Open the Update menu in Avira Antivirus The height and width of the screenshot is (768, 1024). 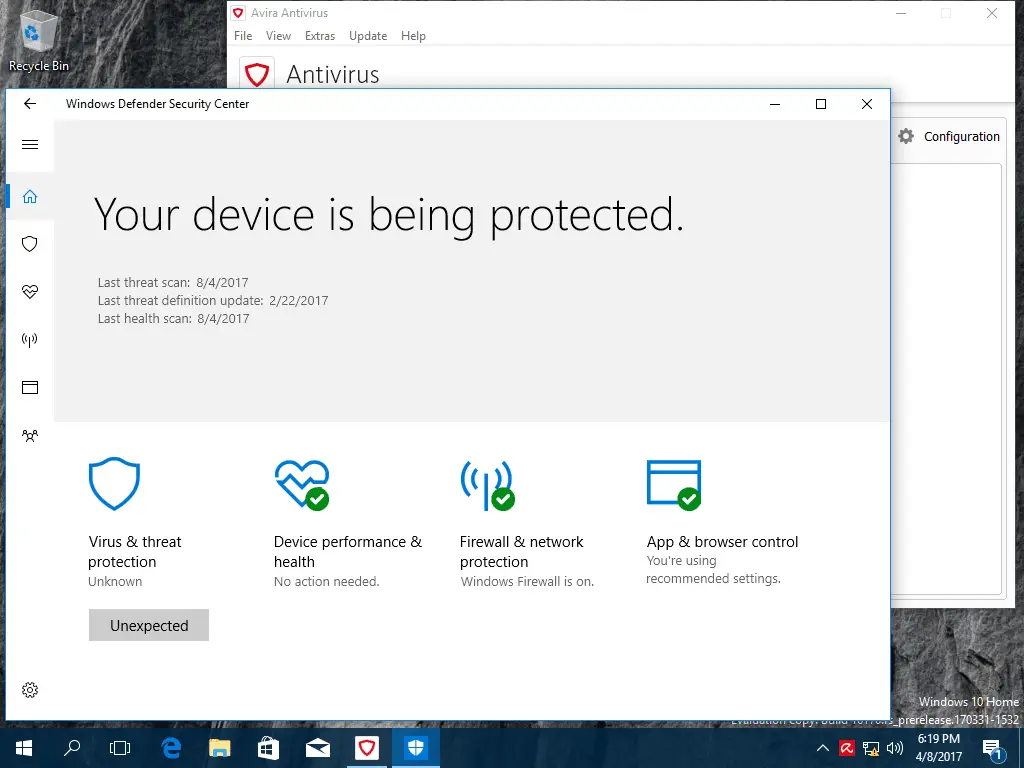click(367, 35)
